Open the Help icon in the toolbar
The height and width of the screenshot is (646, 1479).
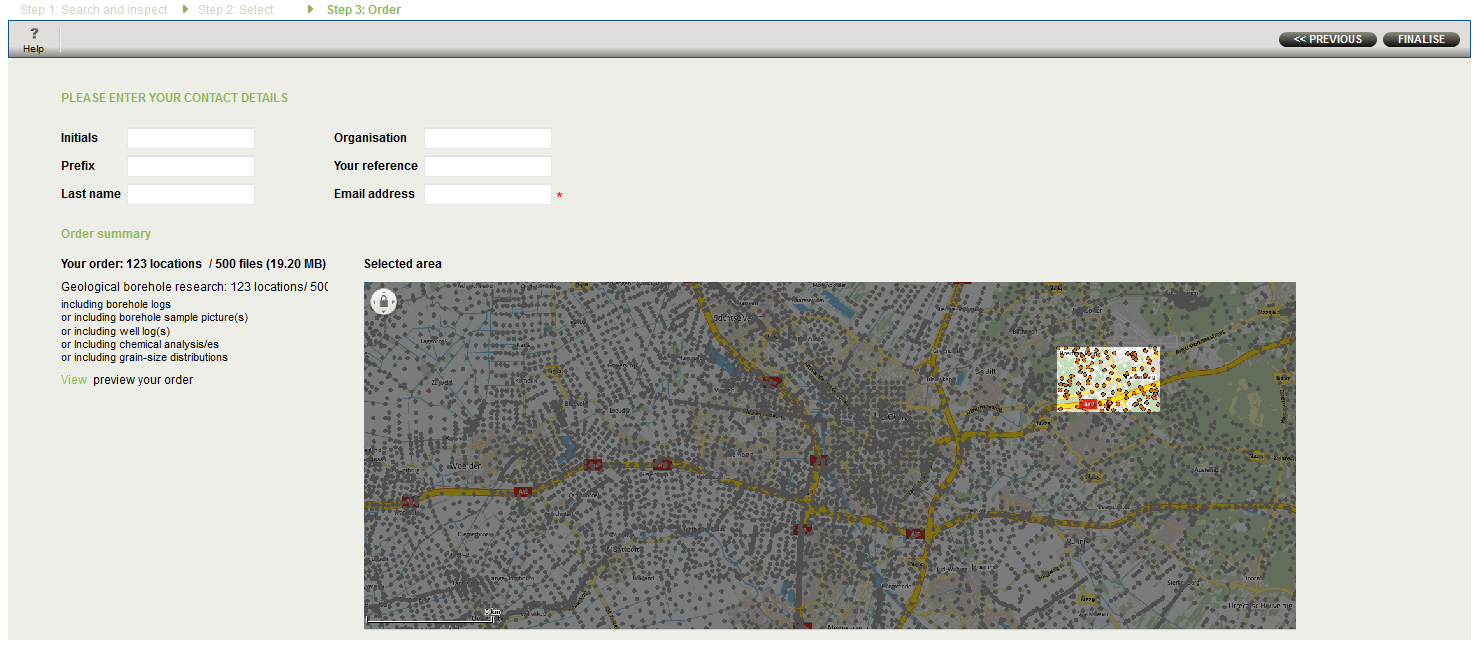point(33,40)
